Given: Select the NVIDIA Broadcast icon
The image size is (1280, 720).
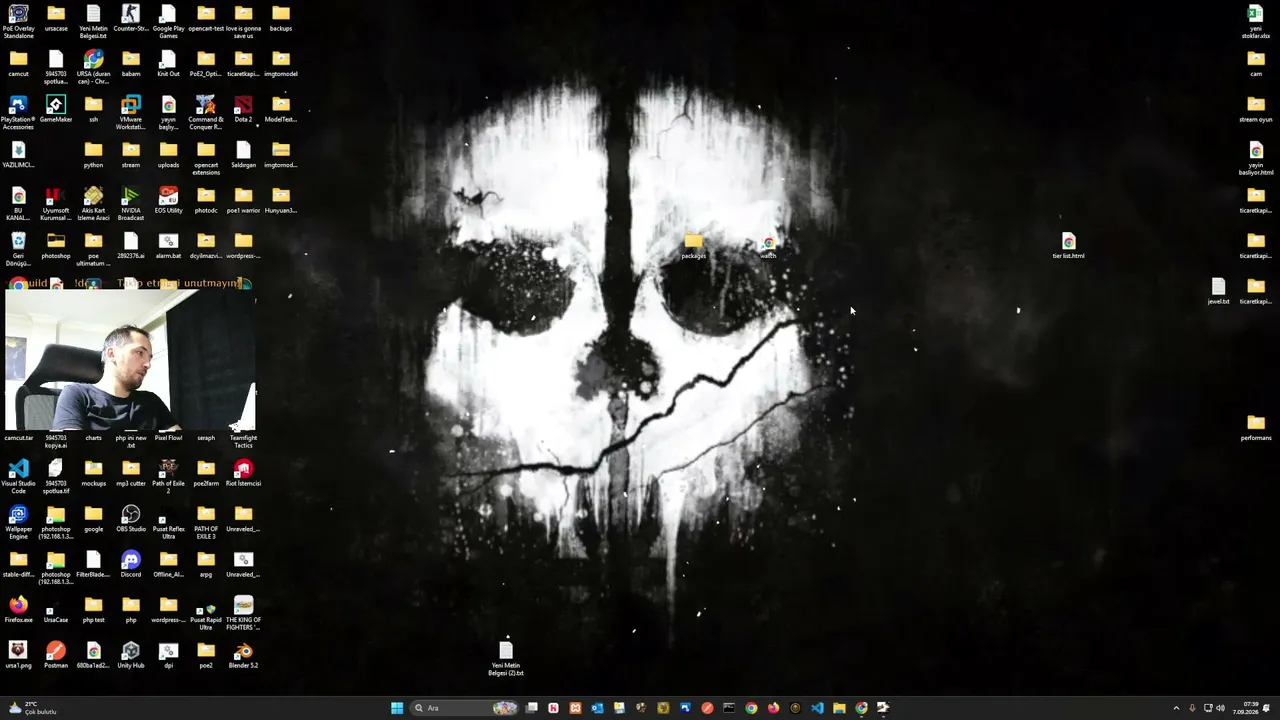Looking at the screenshot, I should point(131,204).
